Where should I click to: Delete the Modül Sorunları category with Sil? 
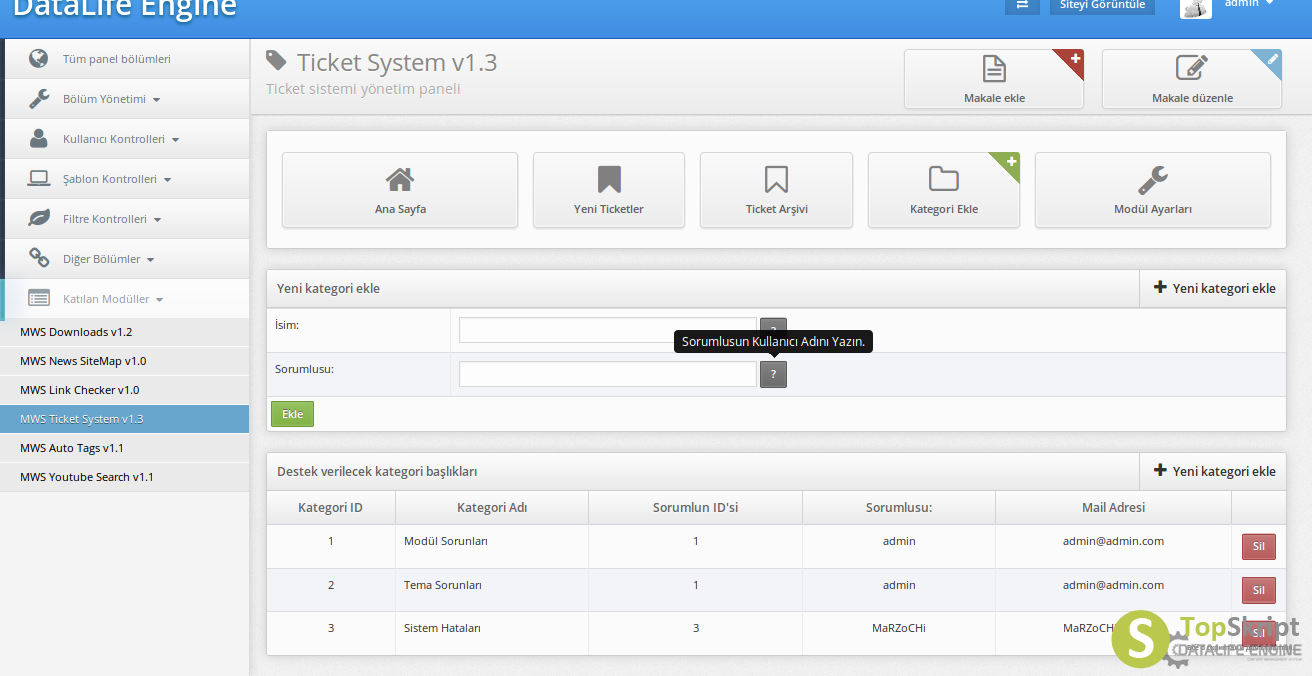(x=1258, y=547)
